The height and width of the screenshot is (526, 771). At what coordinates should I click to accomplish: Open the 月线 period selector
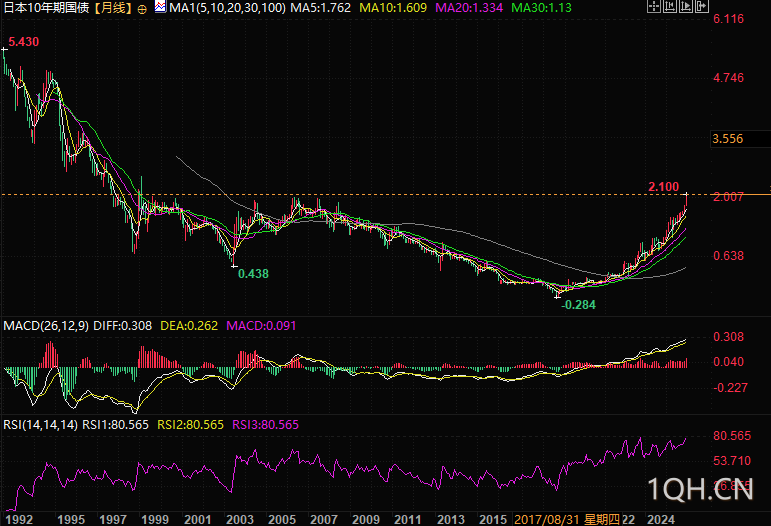(x=112, y=8)
